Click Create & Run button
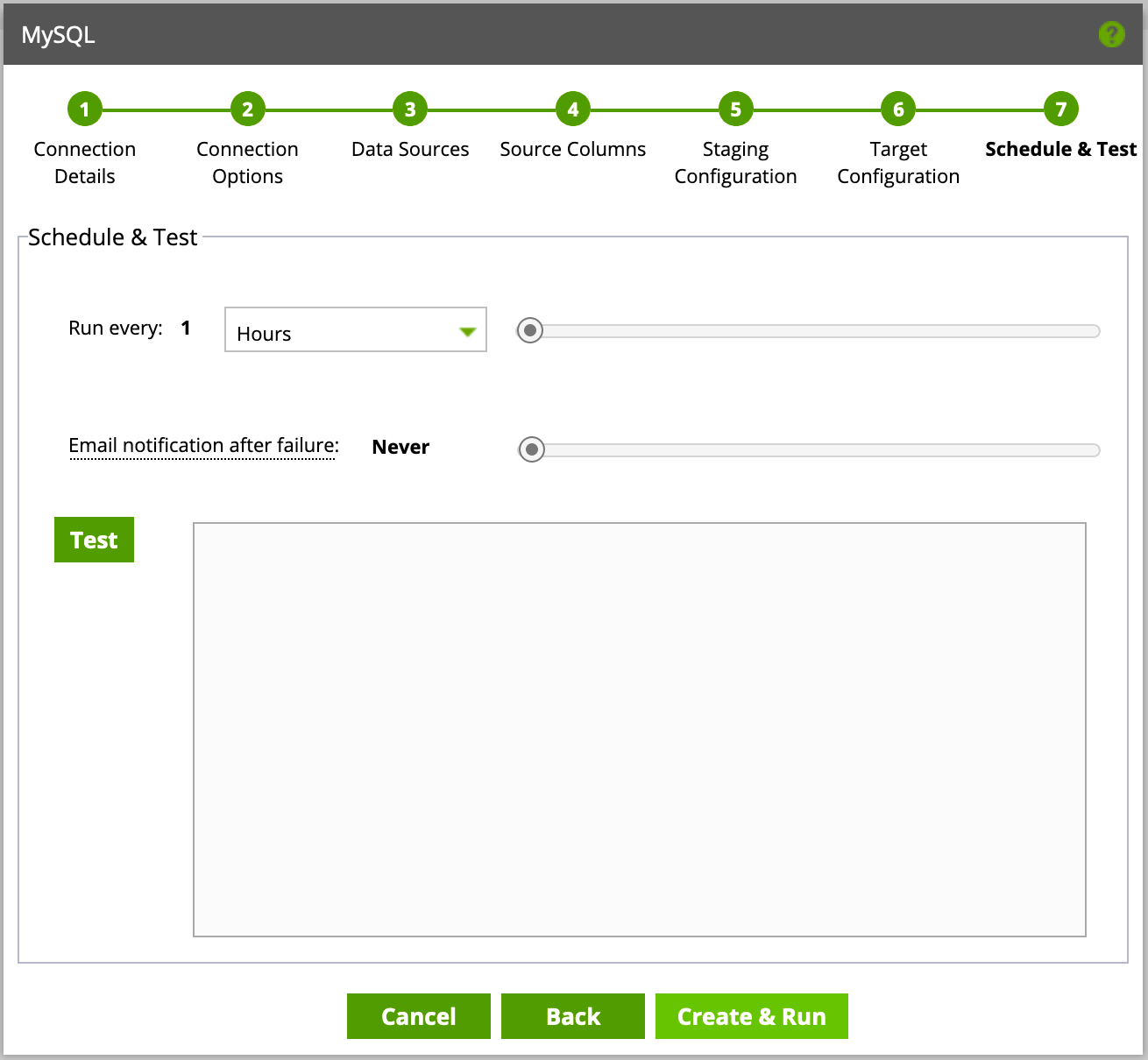 click(x=752, y=1016)
